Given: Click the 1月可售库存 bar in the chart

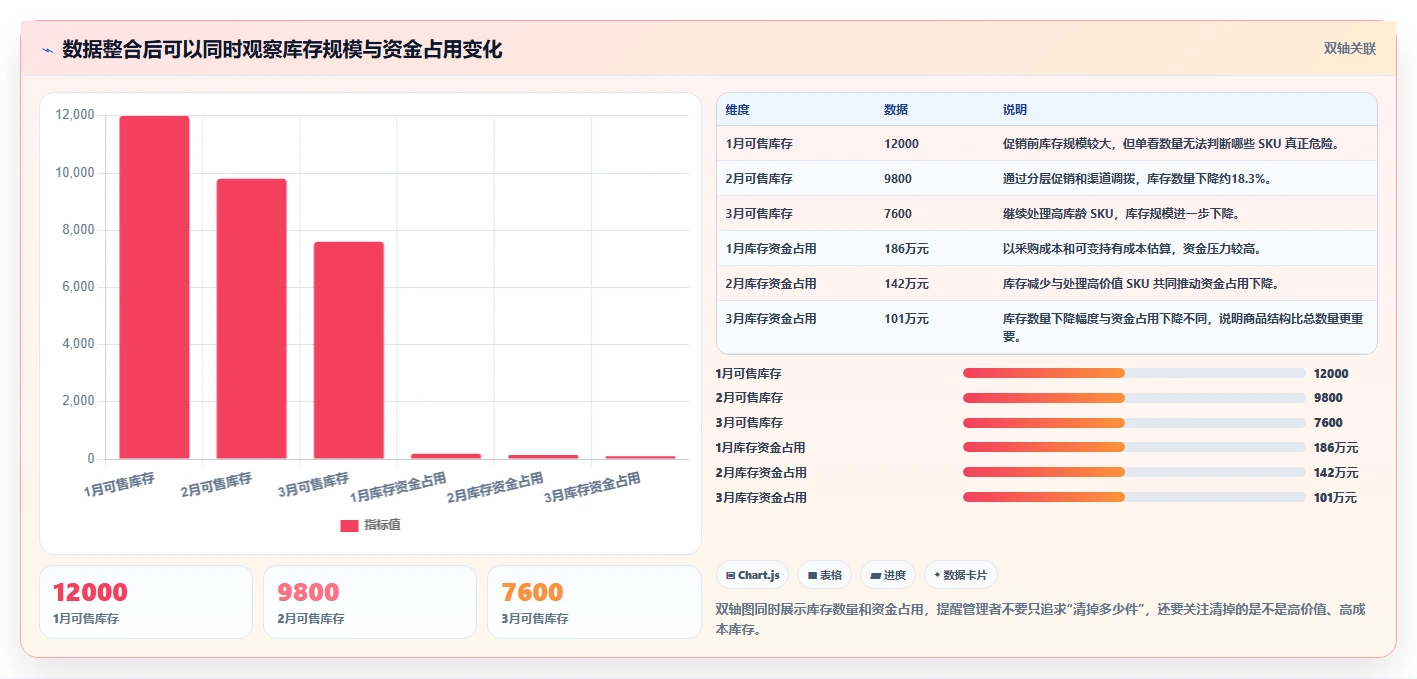Looking at the screenshot, I should pyautogui.click(x=154, y=288).
